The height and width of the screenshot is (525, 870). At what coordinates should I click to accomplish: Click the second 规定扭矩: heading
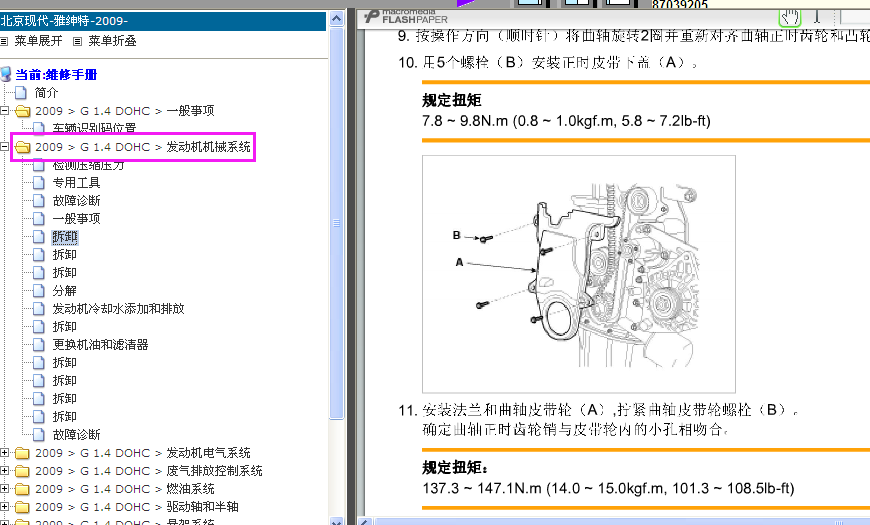coord(455,468)
